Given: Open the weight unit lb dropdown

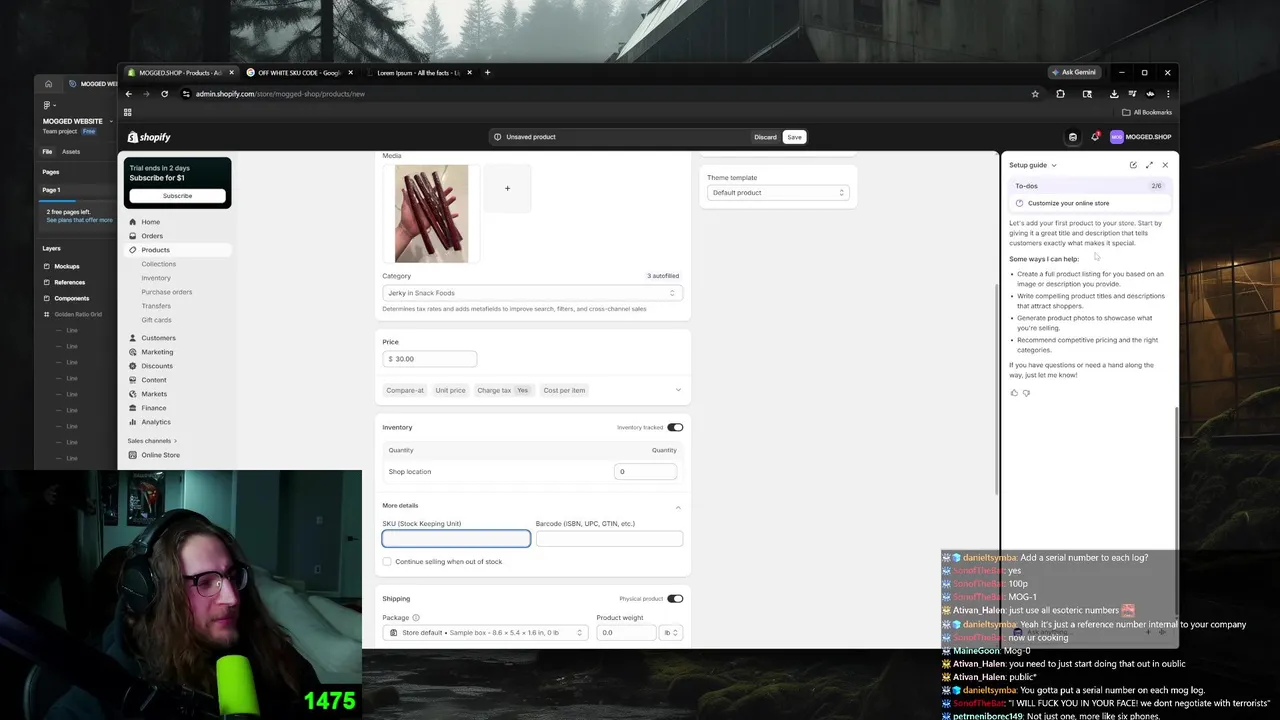Looking at the screenshot, I should [671, 633].
